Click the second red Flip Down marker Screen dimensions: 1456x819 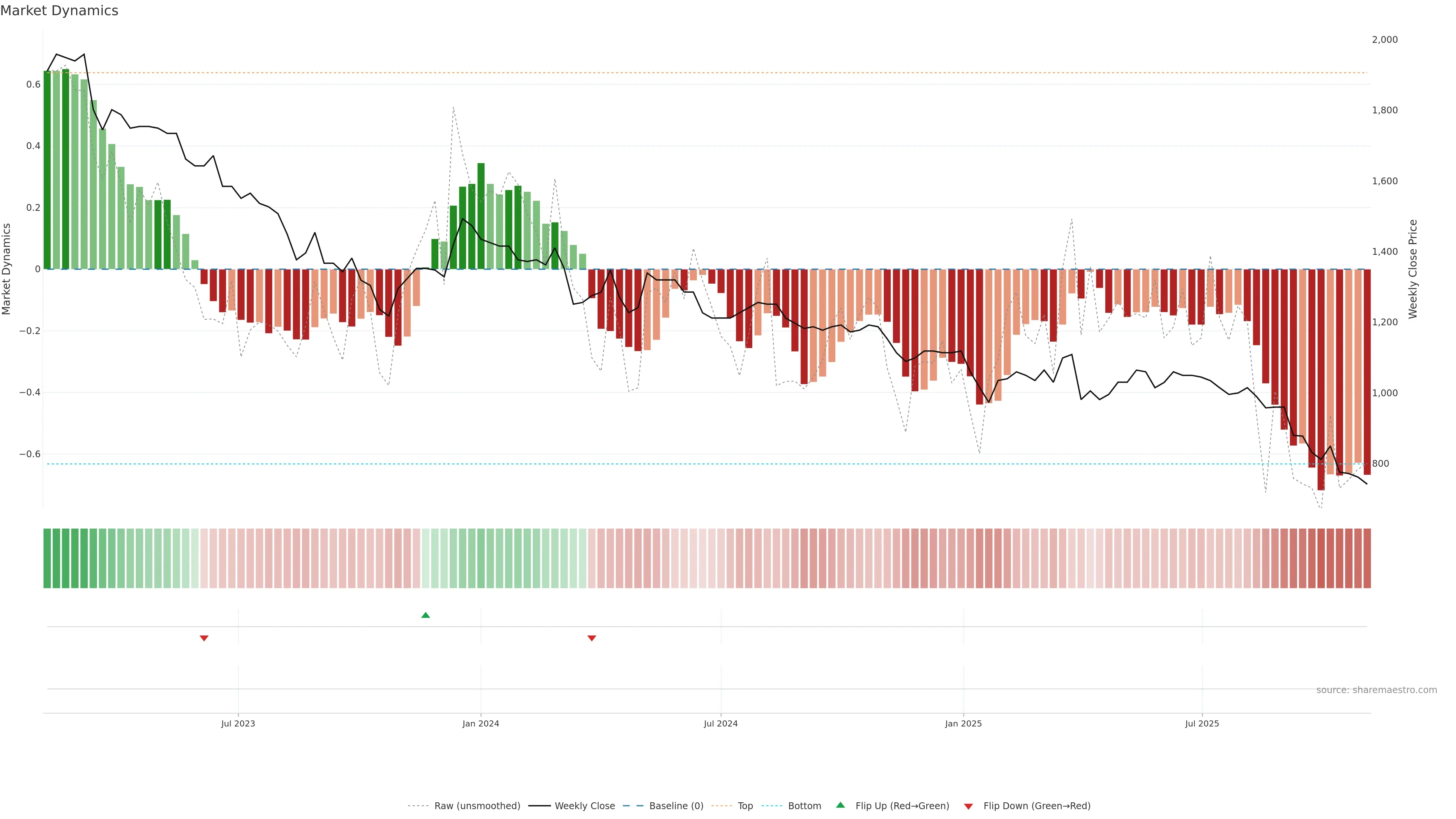pos(592,638)
